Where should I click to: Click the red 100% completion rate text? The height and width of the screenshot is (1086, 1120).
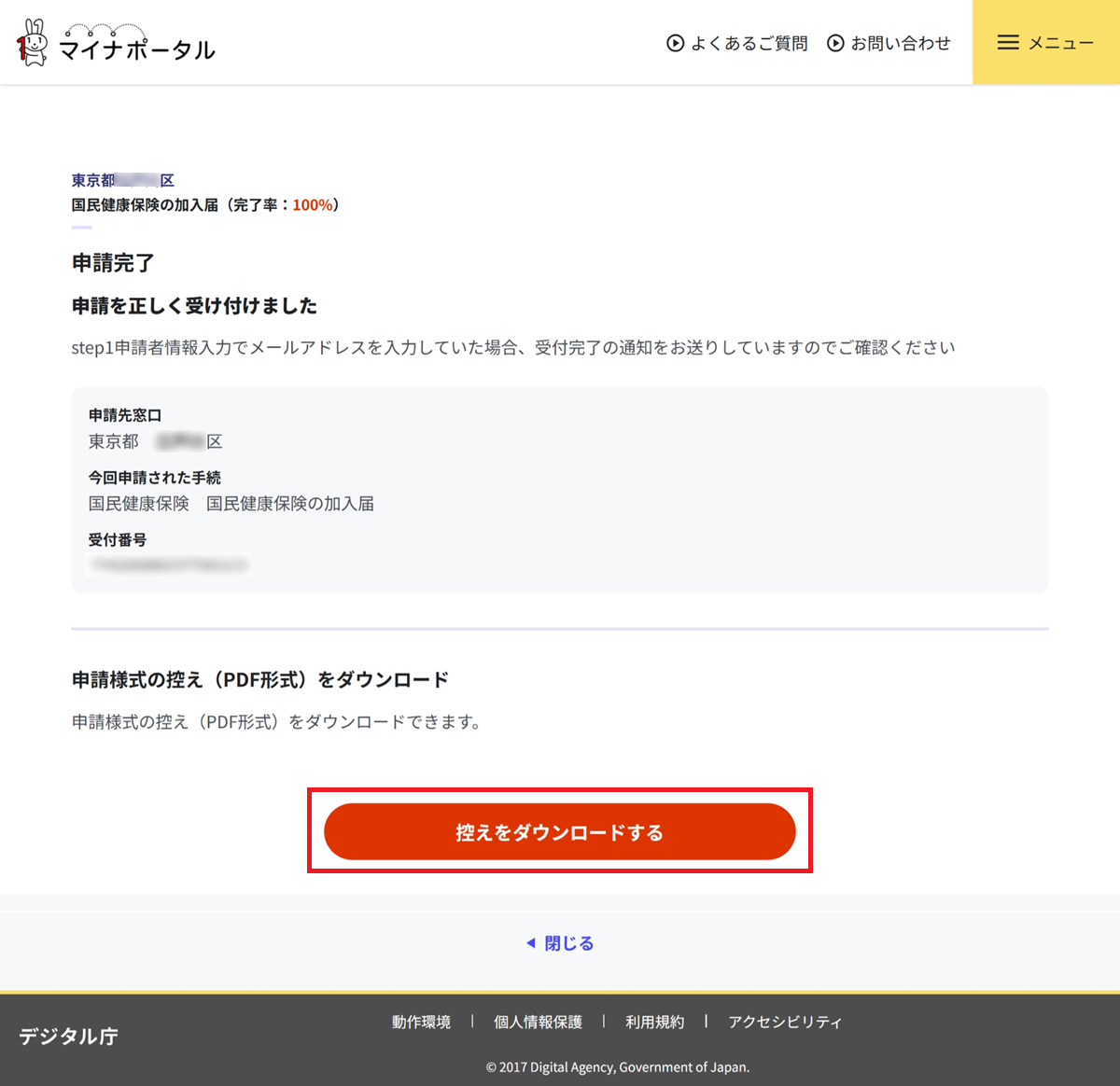[312, 205]
